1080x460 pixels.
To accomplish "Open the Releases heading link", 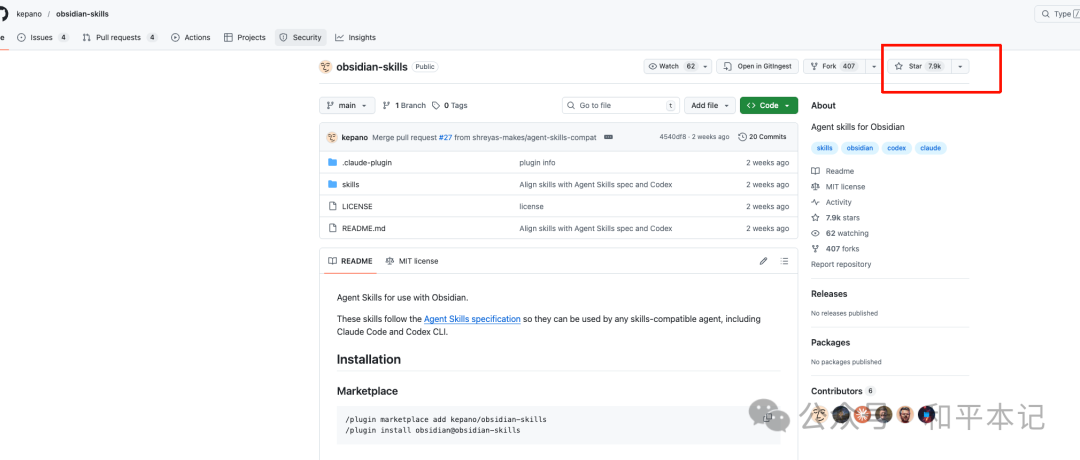I will [x=829, y=294].
